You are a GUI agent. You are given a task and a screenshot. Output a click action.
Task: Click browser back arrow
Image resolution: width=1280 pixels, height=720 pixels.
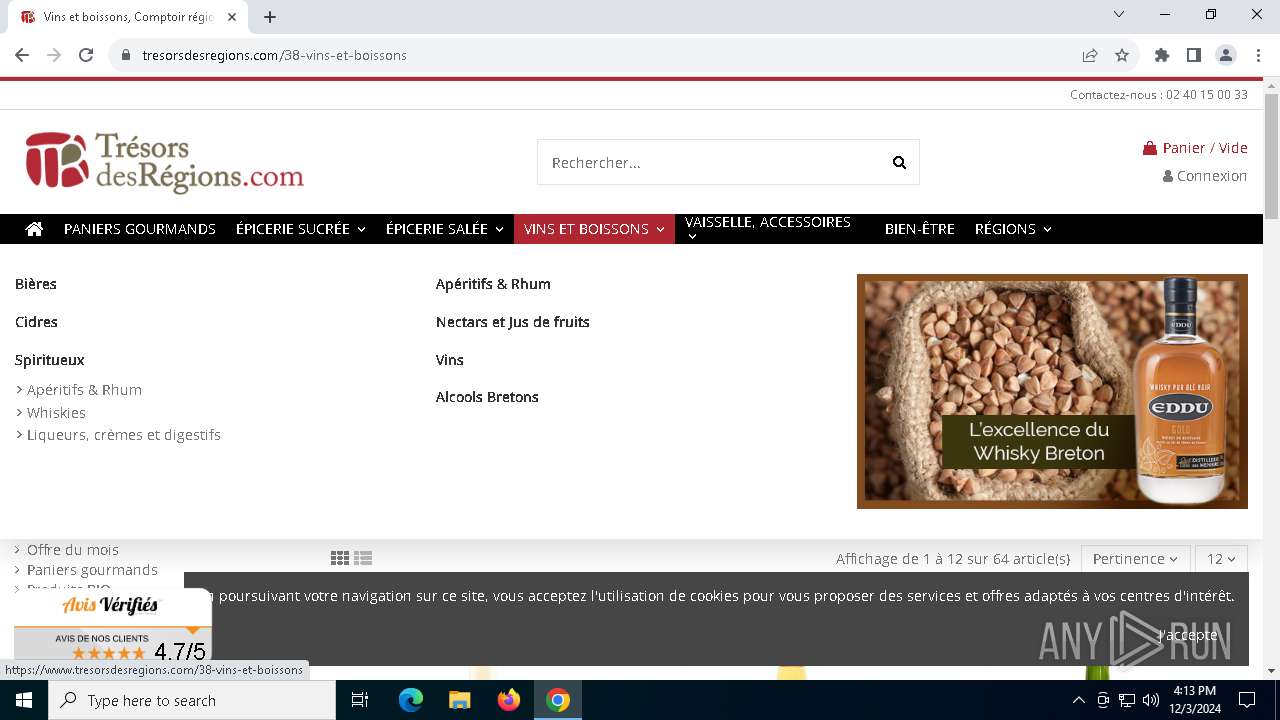[22, 55]
